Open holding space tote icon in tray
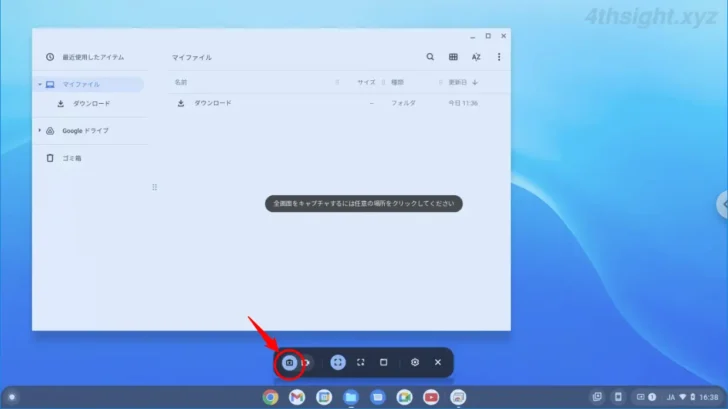728x409 pixels. click(x=597, y=397)
